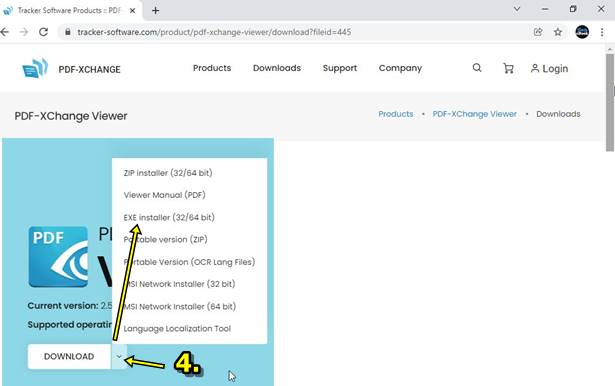Minimize the Chrome window
The height and width of the screenshot is (386, 615).
coord(545,9)
